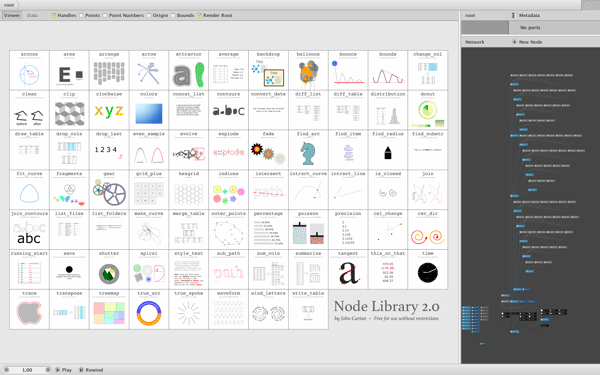
Task: Click the fade node thumbnail
Action: coord(268,150)
